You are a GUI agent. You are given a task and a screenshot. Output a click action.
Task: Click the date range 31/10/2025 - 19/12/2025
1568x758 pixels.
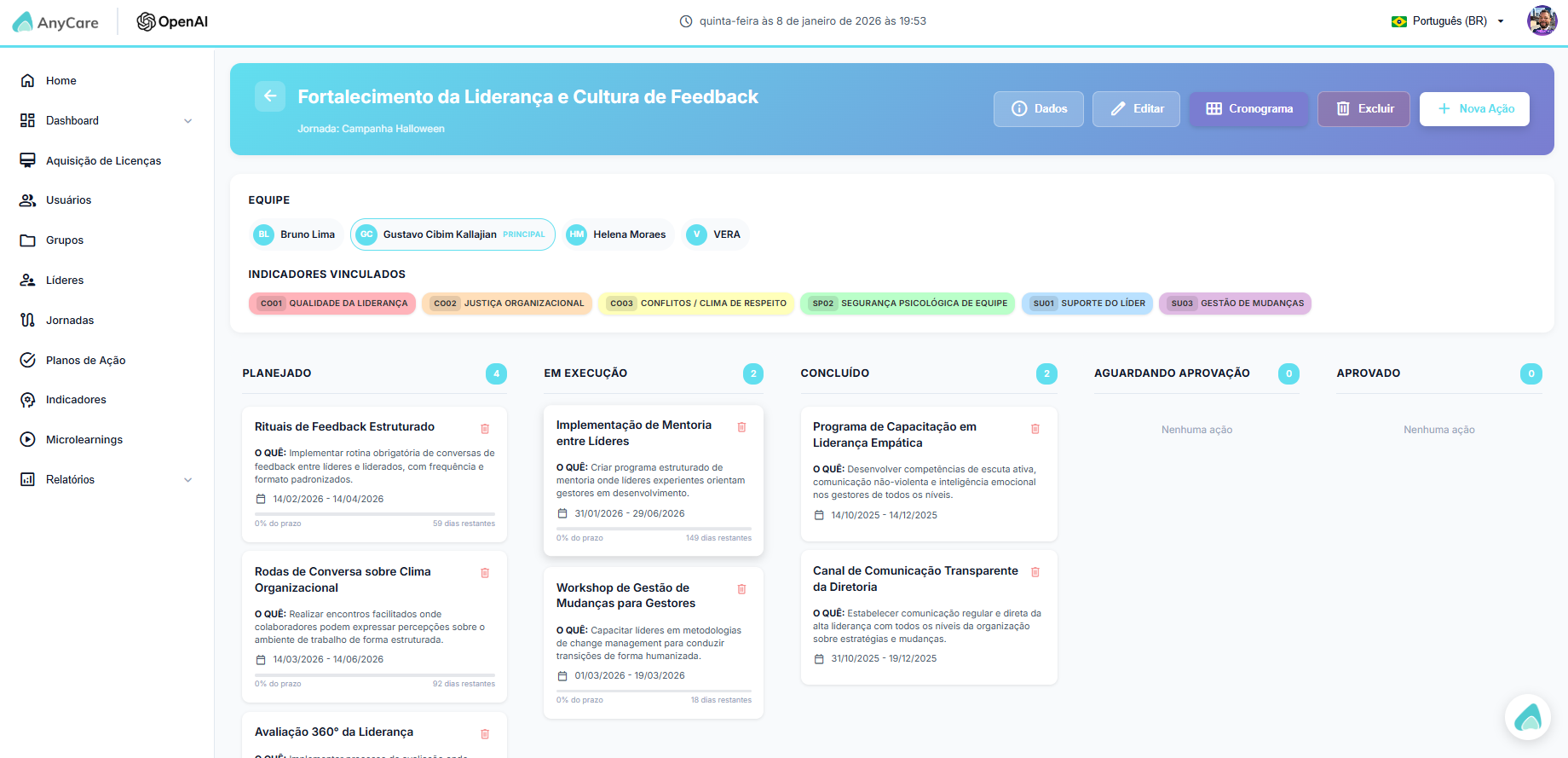[884, 659]
